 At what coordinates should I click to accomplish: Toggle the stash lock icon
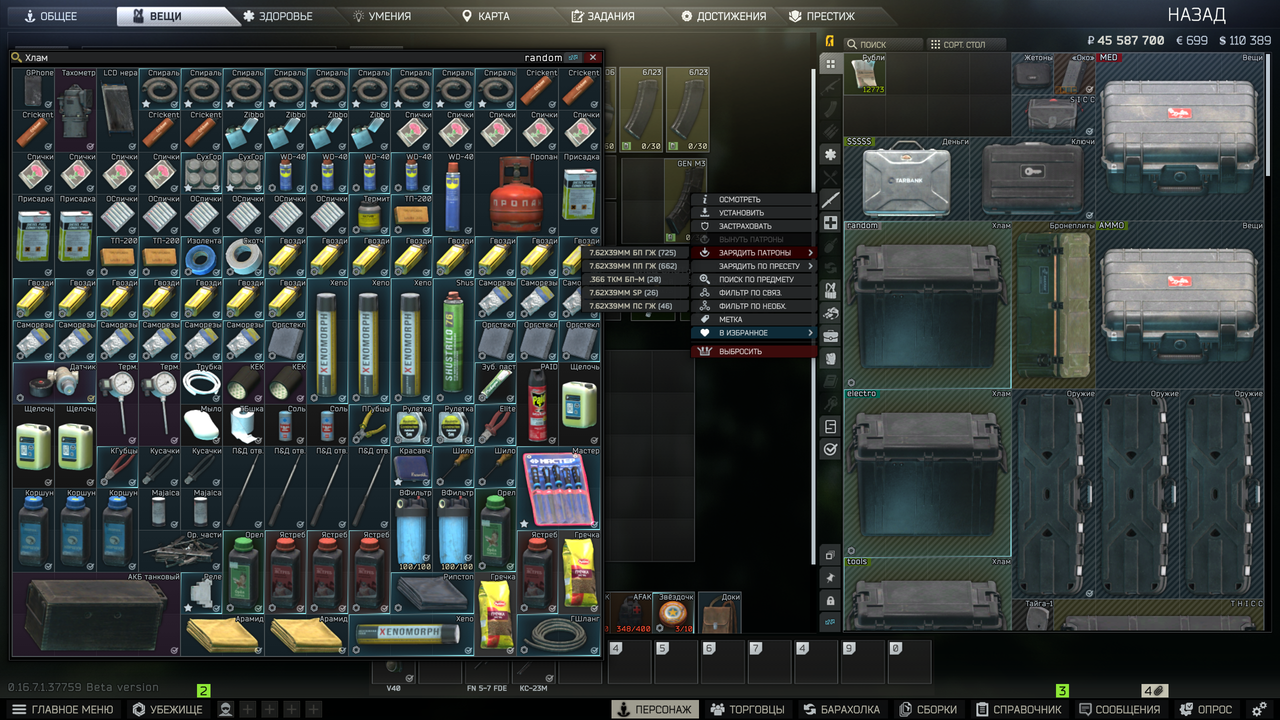coord(830,600)
